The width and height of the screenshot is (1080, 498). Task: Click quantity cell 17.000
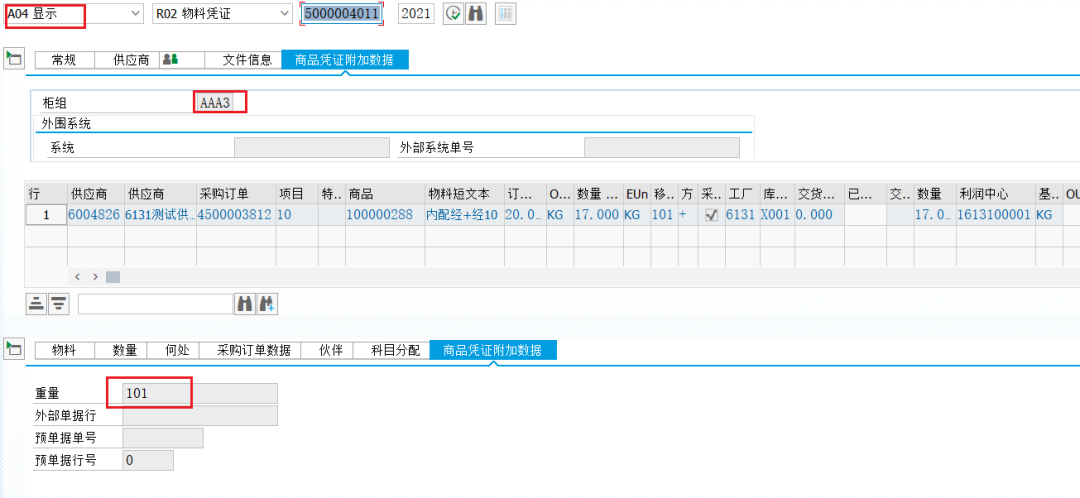pos(597,215)
